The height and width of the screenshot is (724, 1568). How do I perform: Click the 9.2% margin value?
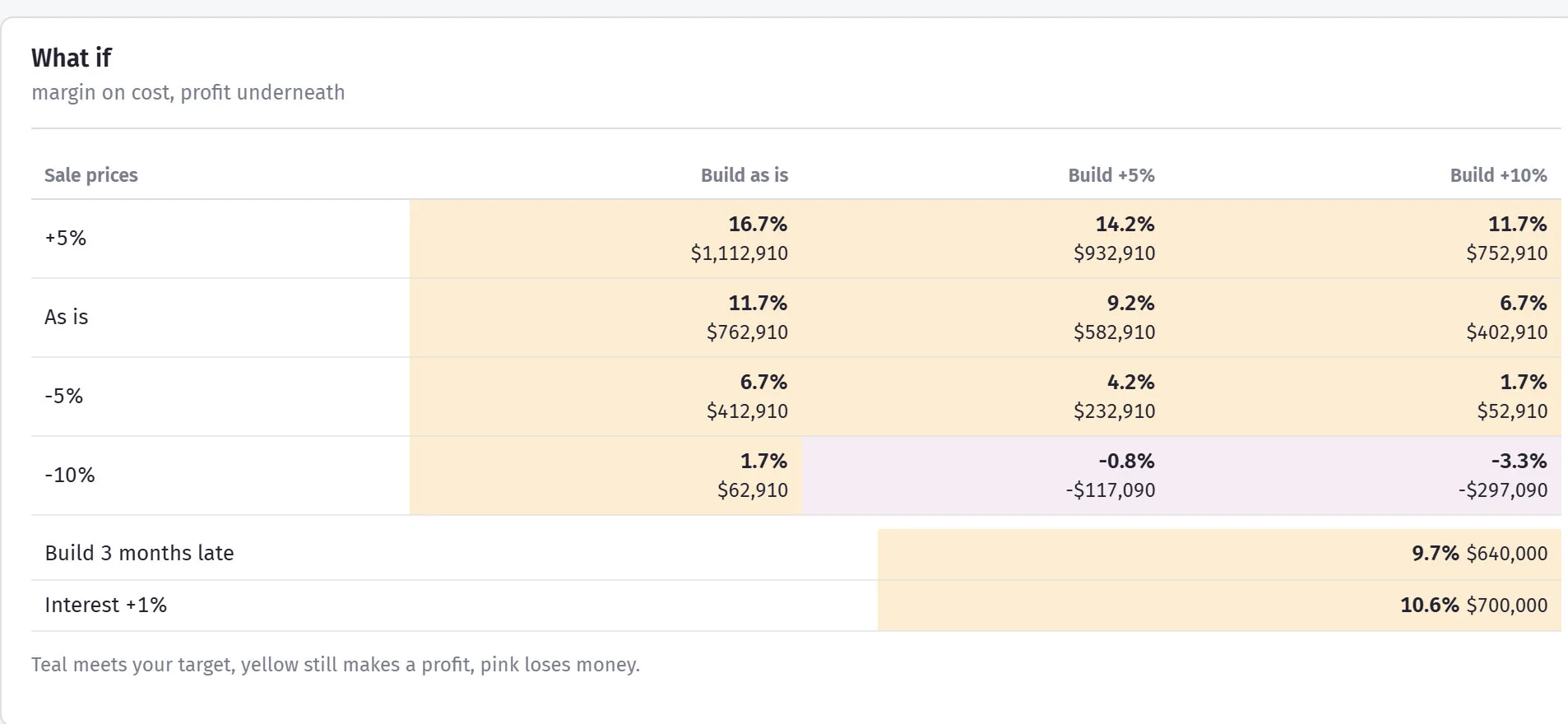point(1130,303)
